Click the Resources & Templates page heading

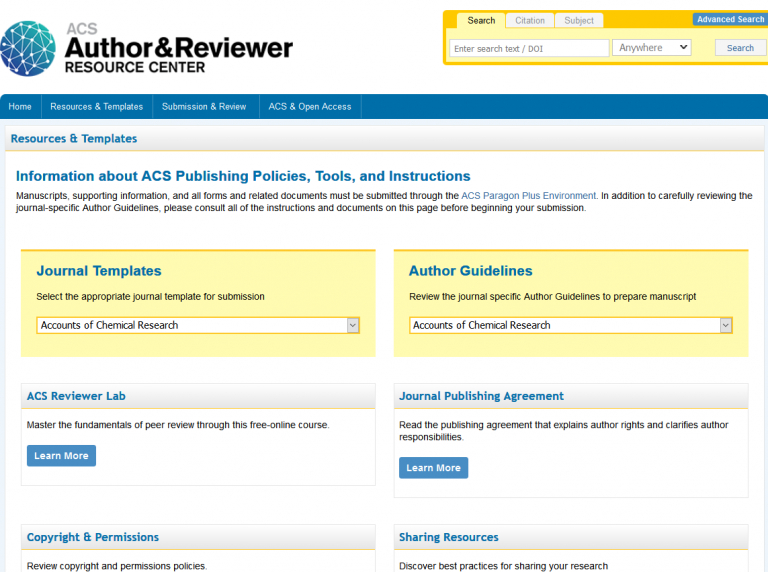[x=74, y=139]
